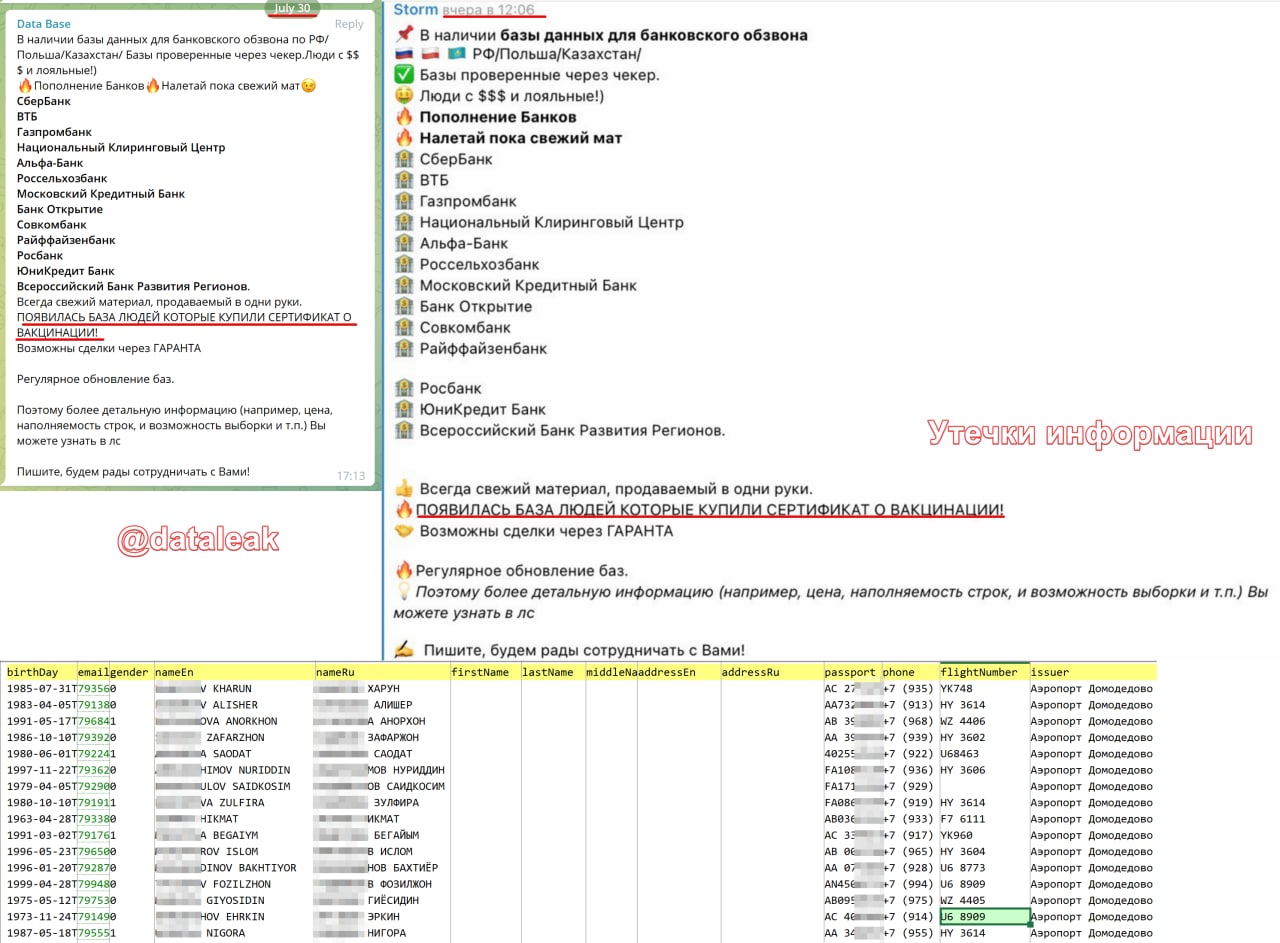Click the bank emoji beside СберБанк in Storm message
1280x943 pixels.
[x=404, y=159]
